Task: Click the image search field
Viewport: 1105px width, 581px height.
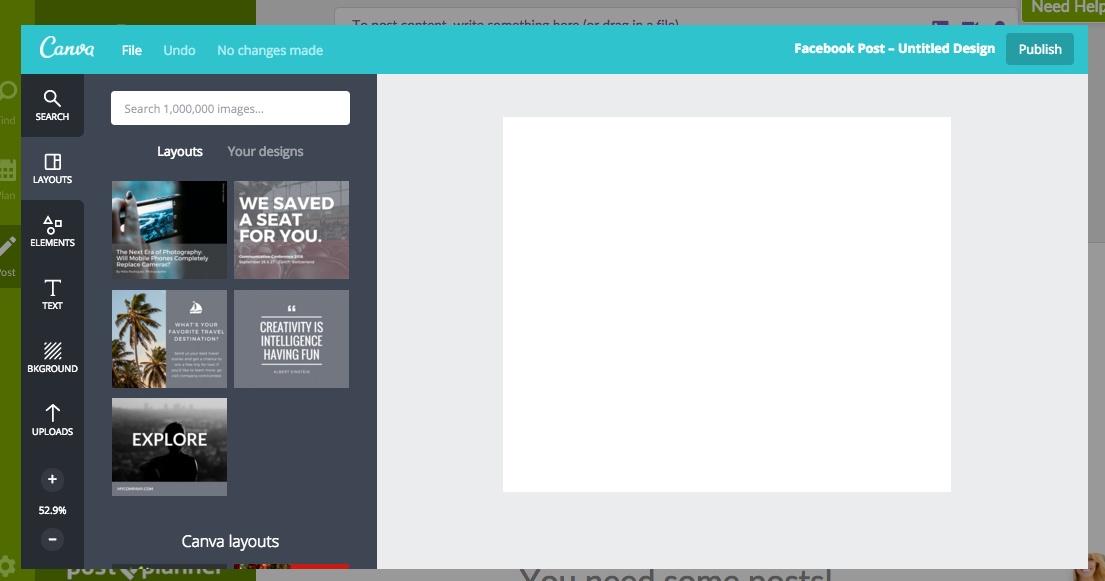Action: [x=230, y=107]
